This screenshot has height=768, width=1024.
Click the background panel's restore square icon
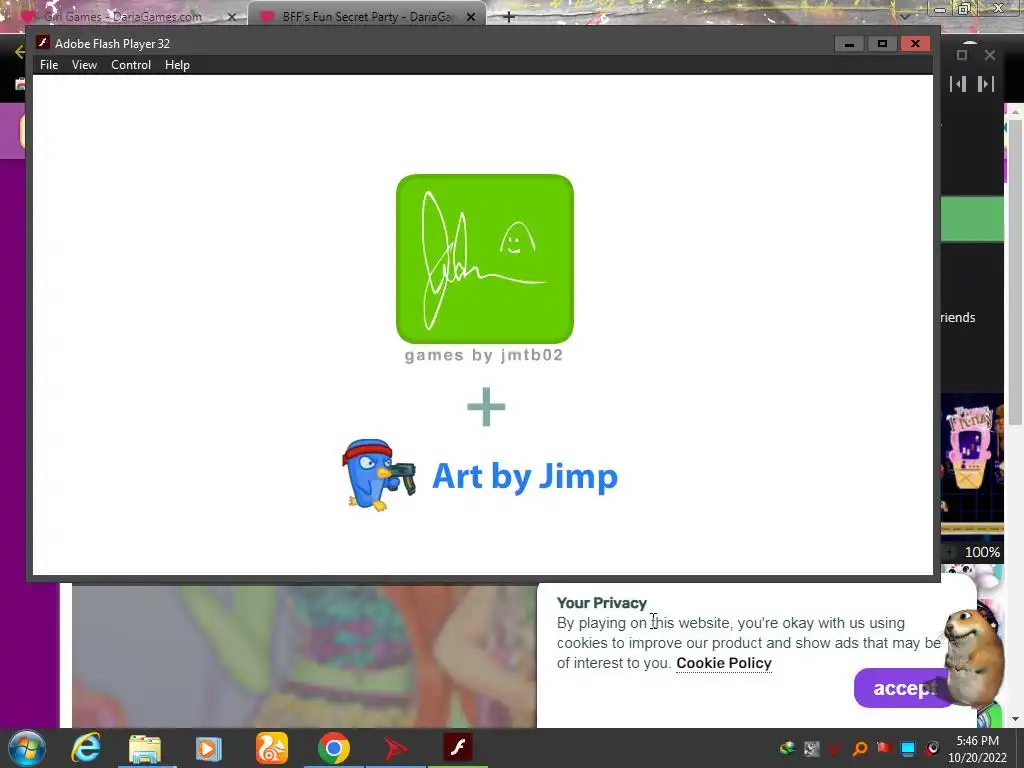pyautogui.click(x=961, y=56)
